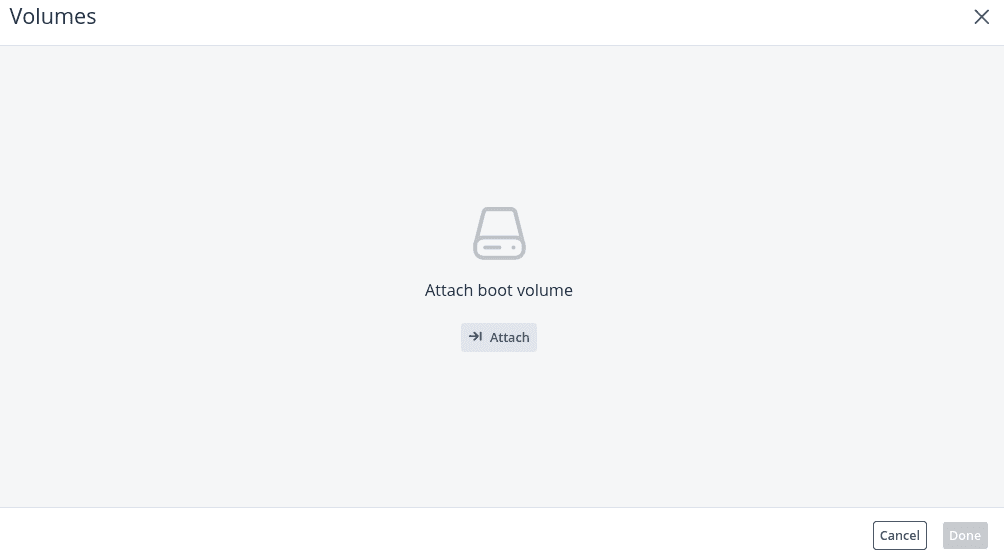Attach a boot volume via the arrow icon
The height and width of the screenshot is (555, 1004).
(475, 337)
